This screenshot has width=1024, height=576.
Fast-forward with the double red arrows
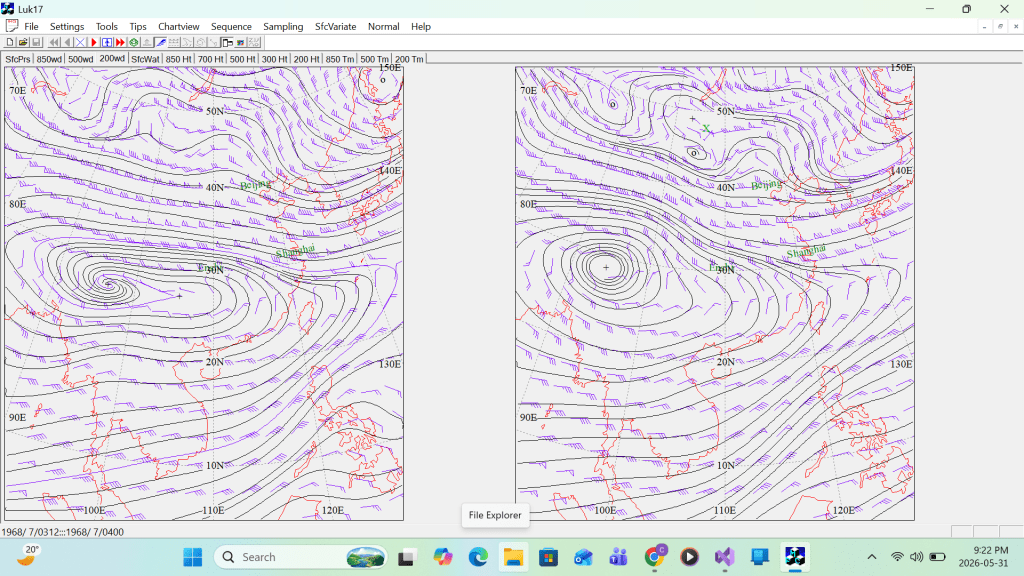[120, 42]
